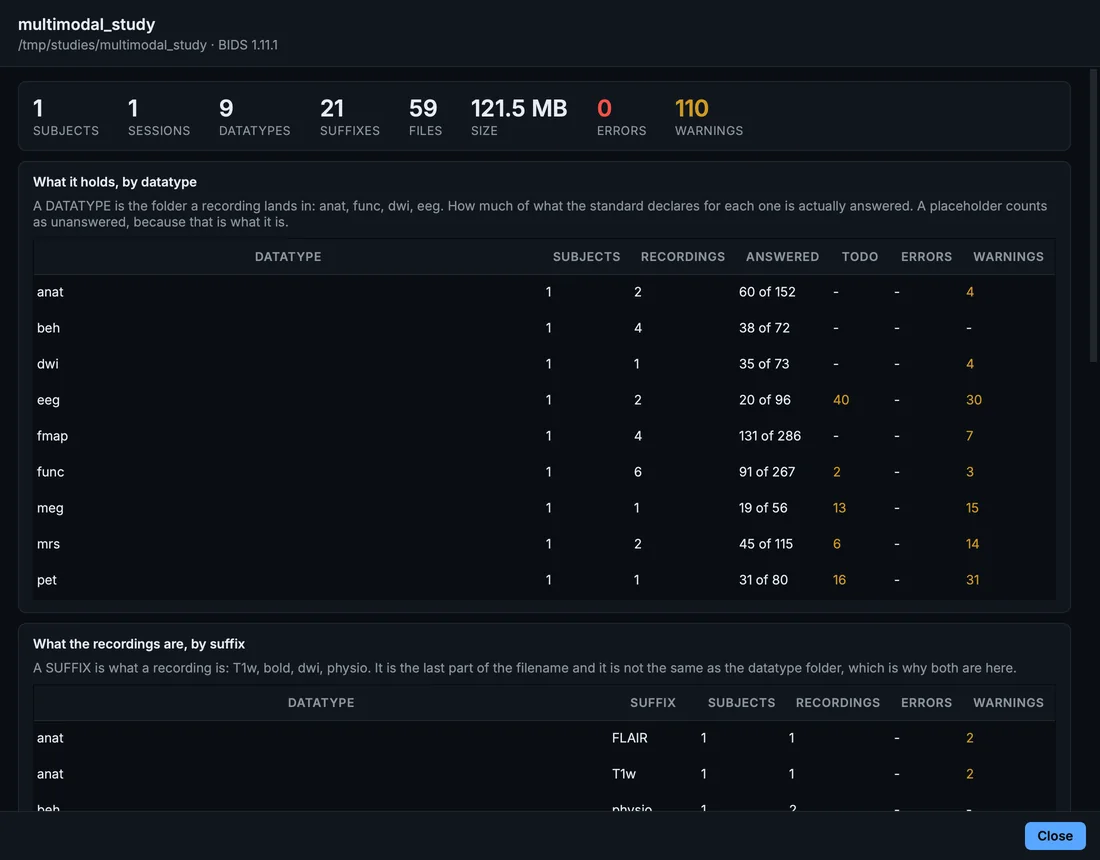Click pet TODO count 16
Viewport: 1100px width, 860px height.
[x=839, y=580]
